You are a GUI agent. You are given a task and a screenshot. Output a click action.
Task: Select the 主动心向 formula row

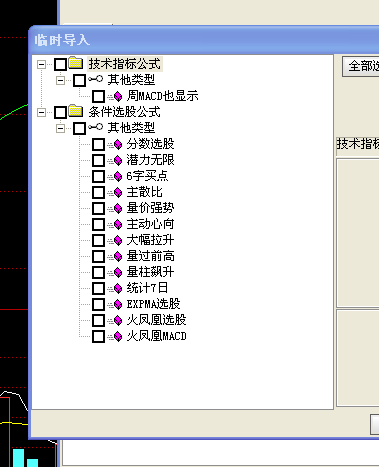click(150, 224)
